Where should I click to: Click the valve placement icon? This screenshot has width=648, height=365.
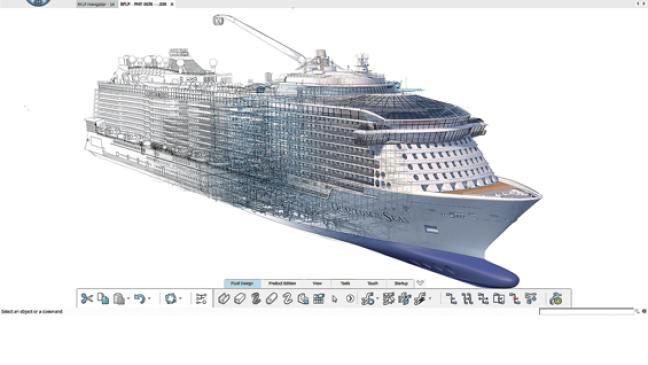click(404, 298)
